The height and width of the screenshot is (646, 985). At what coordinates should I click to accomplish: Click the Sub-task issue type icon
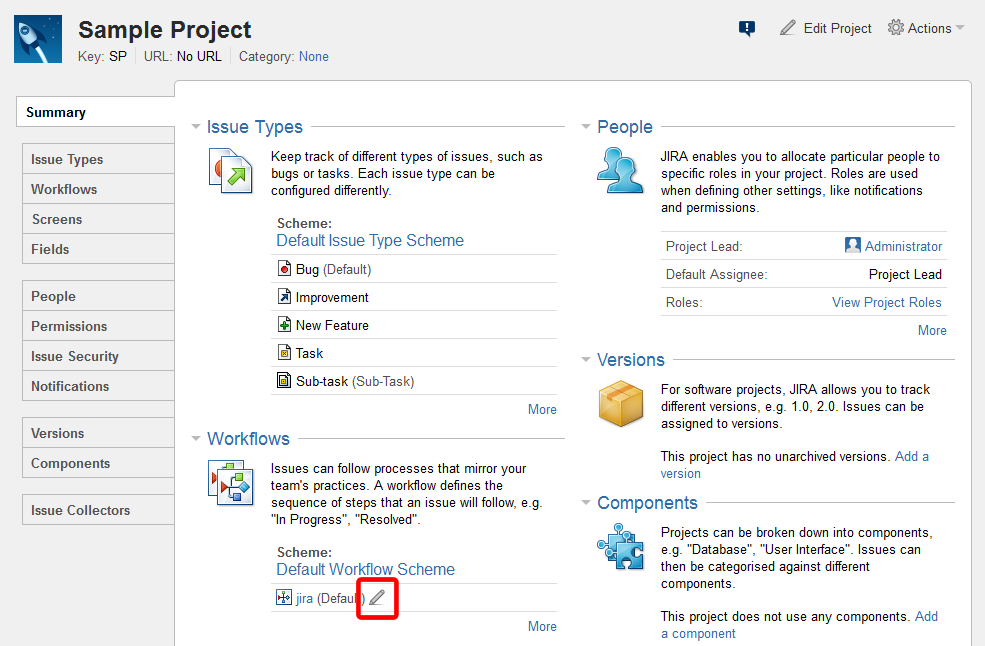click(x=284, y=380)
